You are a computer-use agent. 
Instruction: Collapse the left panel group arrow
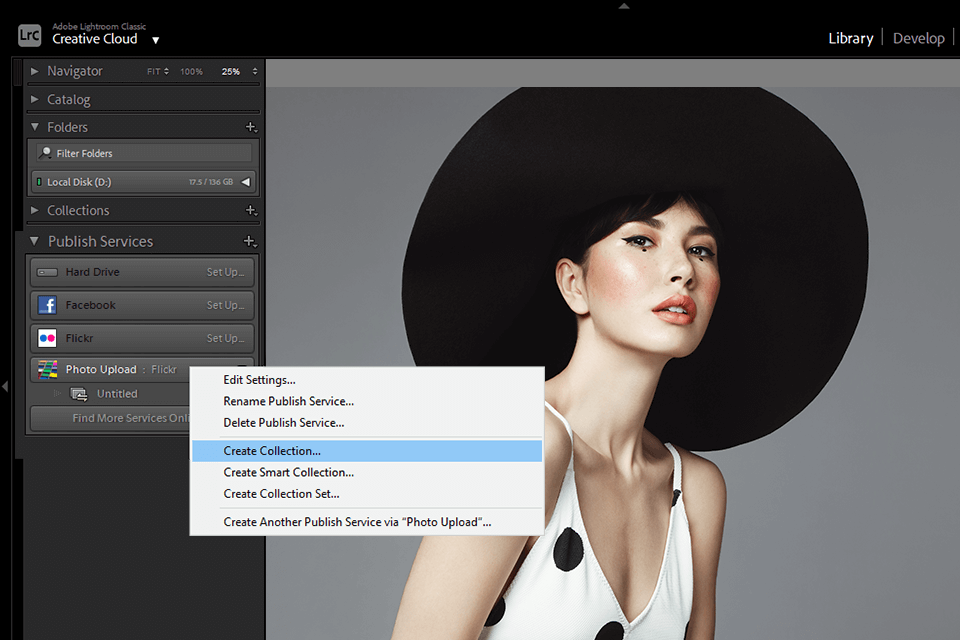5,386
